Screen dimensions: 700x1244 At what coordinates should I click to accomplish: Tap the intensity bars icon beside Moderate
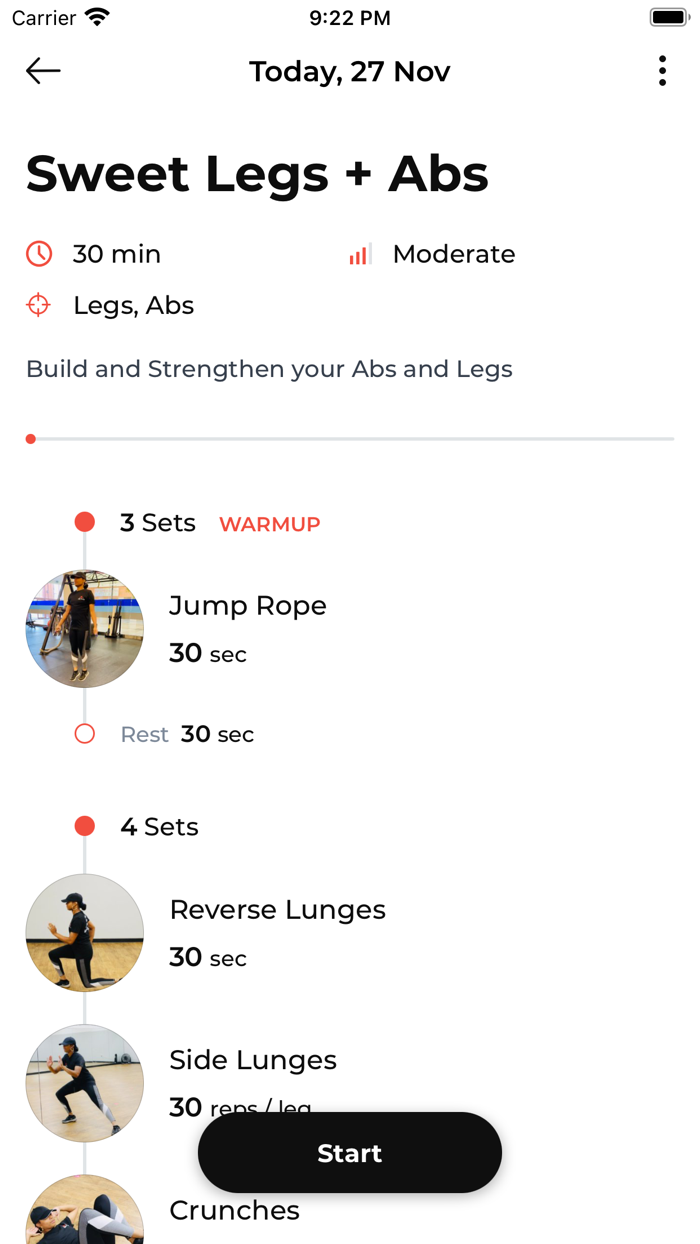(x=359, y=253)
